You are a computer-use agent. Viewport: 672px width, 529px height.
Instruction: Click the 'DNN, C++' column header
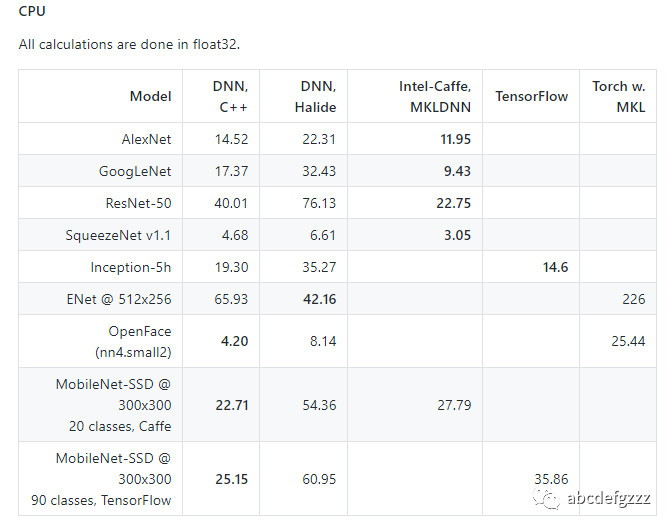[231, 96]
